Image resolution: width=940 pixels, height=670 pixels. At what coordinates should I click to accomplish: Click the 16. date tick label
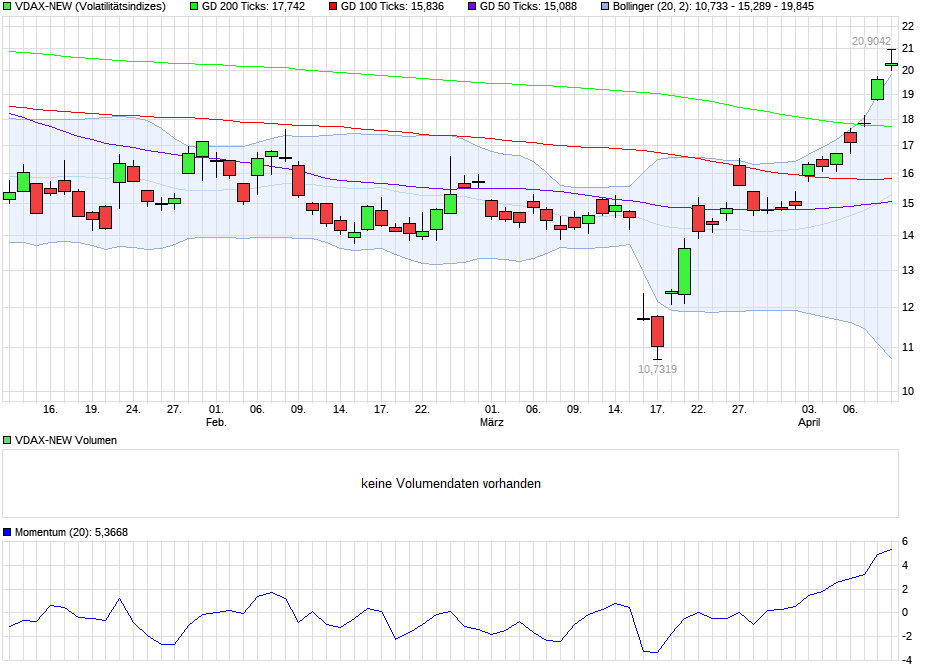(x=50, y=409)
